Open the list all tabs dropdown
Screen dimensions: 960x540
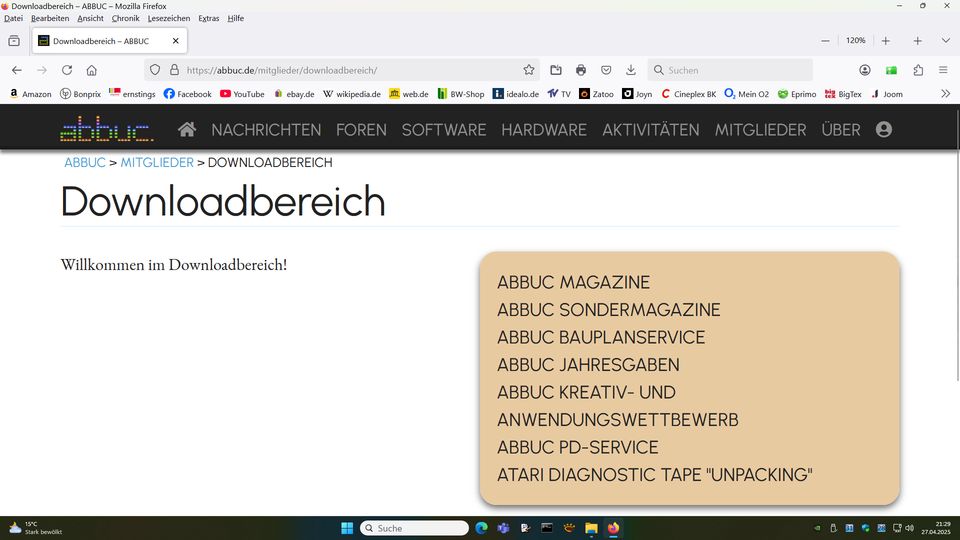pos(946,41)
